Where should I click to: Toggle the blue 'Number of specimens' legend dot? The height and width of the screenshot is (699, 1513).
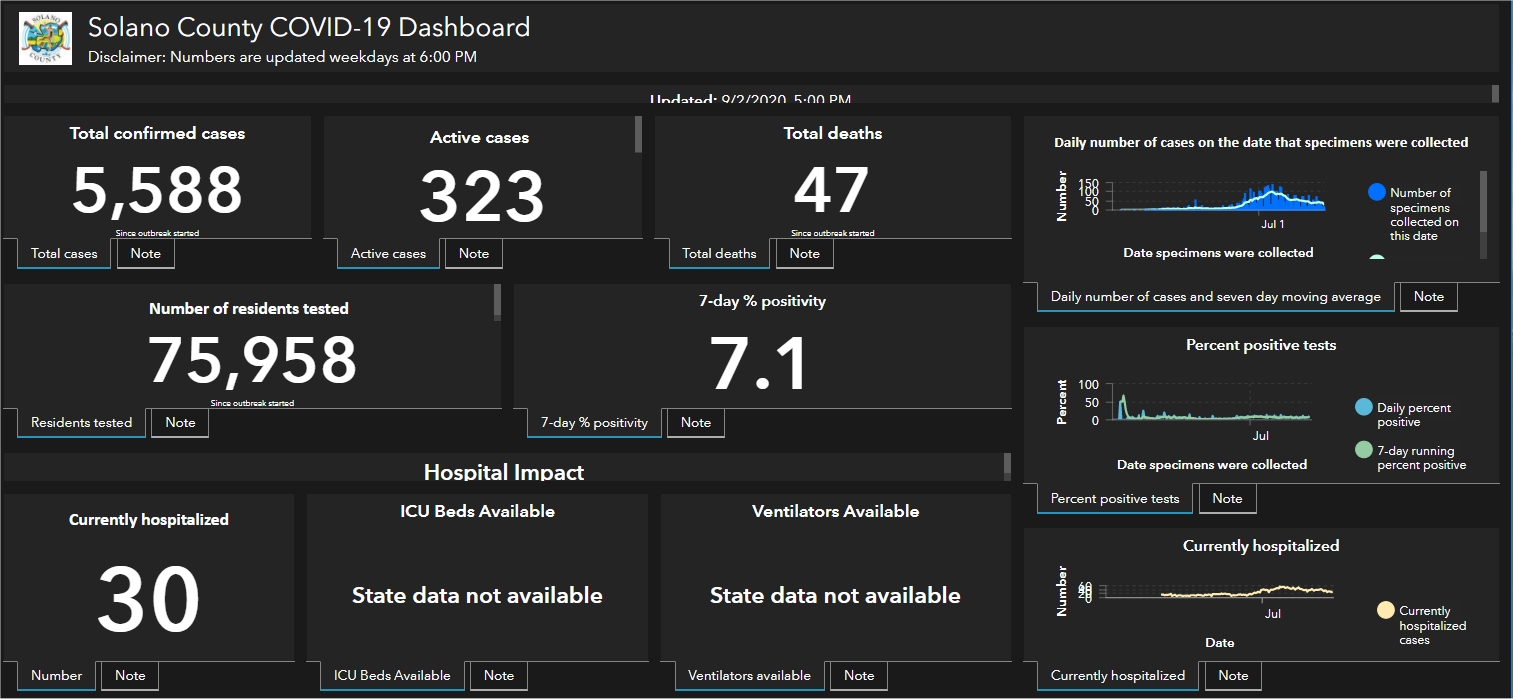click(1376, 193)
